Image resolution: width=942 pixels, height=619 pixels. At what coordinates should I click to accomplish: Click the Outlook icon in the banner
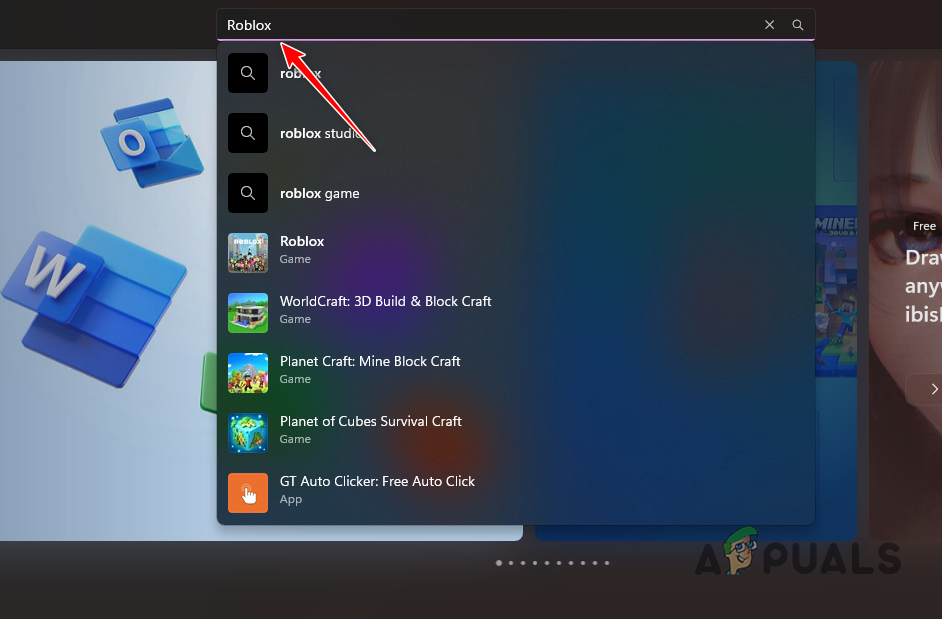(151, 142)
